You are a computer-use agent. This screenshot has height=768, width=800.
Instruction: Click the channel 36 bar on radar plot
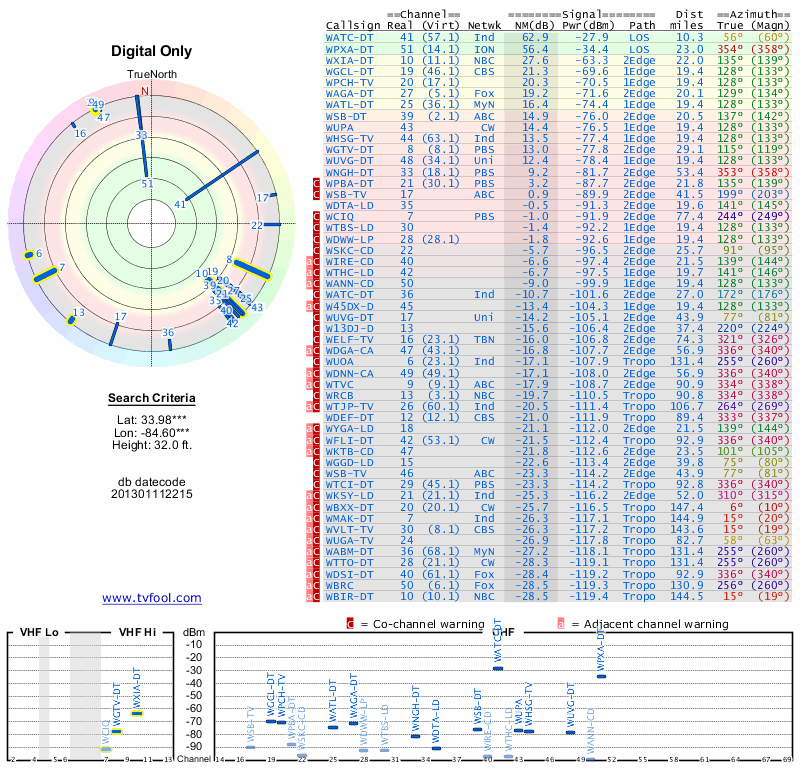coord(170,345)
